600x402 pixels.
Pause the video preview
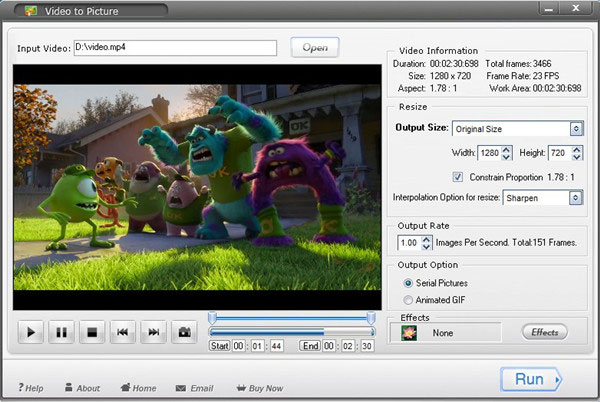61,332
